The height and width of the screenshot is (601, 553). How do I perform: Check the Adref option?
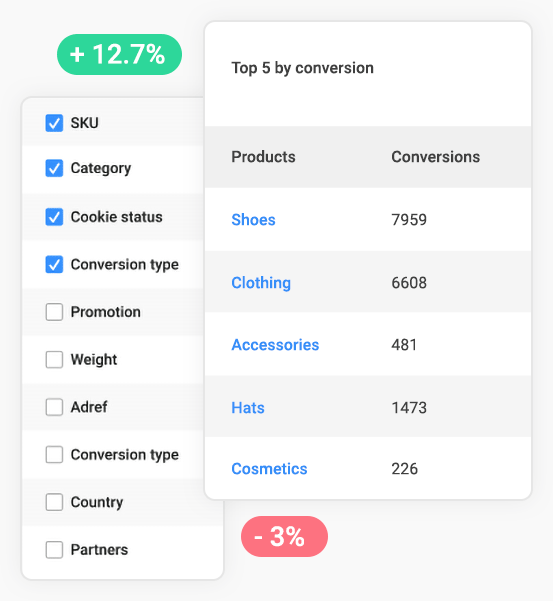[x=54, y=407]
